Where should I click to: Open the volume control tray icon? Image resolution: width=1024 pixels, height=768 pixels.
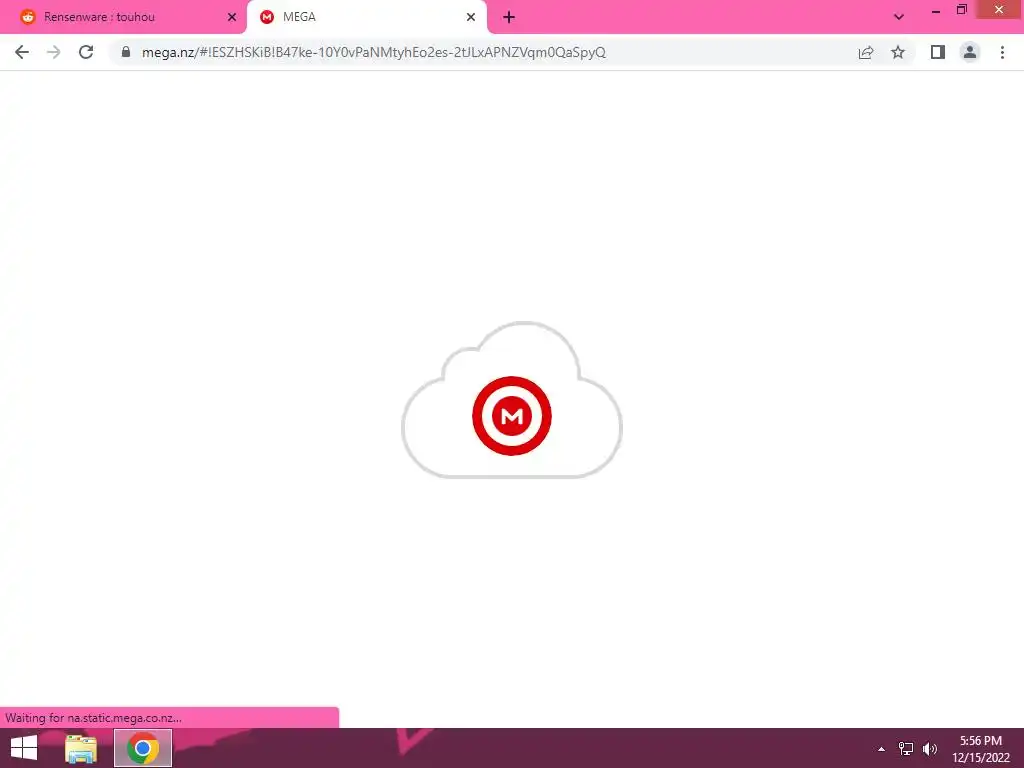pyautogui.click(x=930, y=749)
